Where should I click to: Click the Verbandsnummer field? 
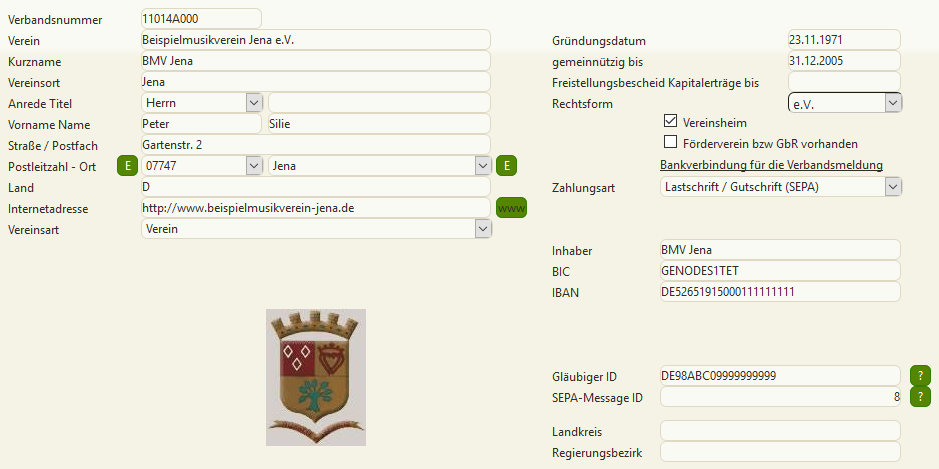[x=201, y=18]
